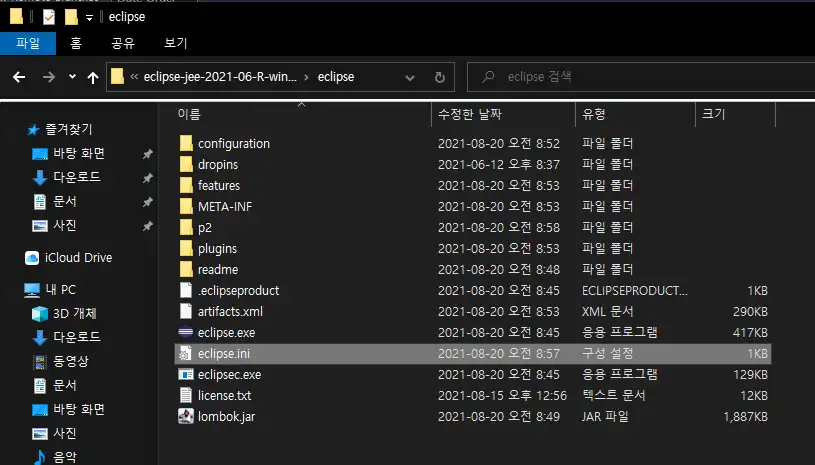
Task: Select the license.txt file name
Action: [x=225, y=395]
